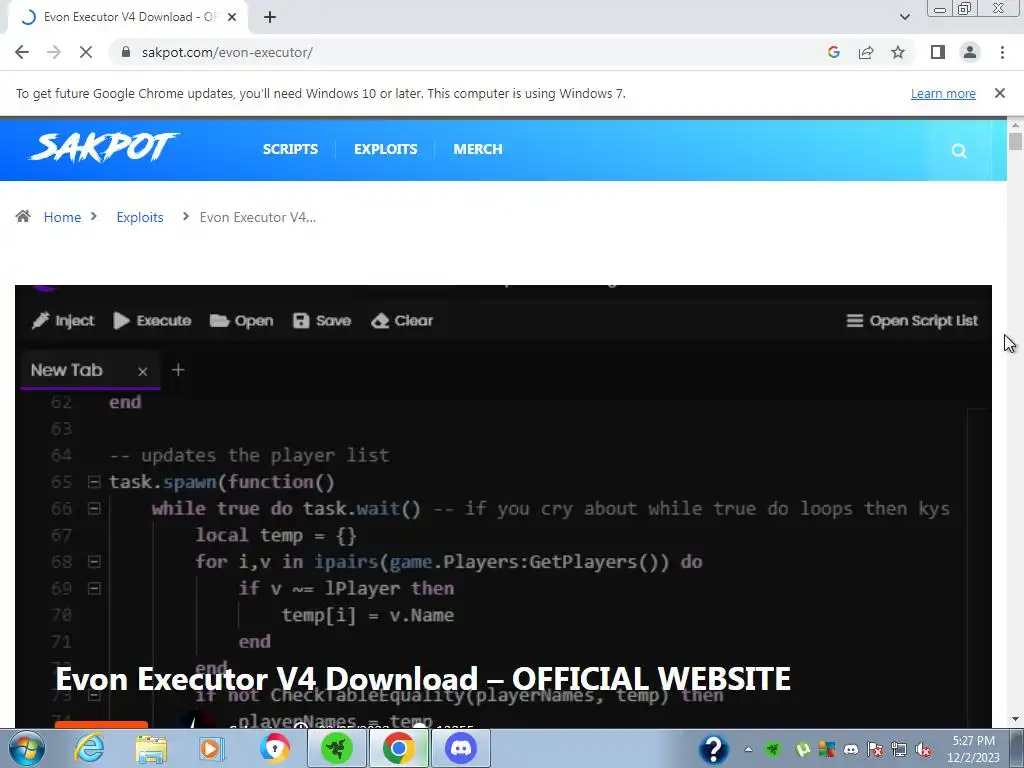Click the page scrollbar up arrow
Viewport: 1024px width, 768px height.
click(1015, 124)
